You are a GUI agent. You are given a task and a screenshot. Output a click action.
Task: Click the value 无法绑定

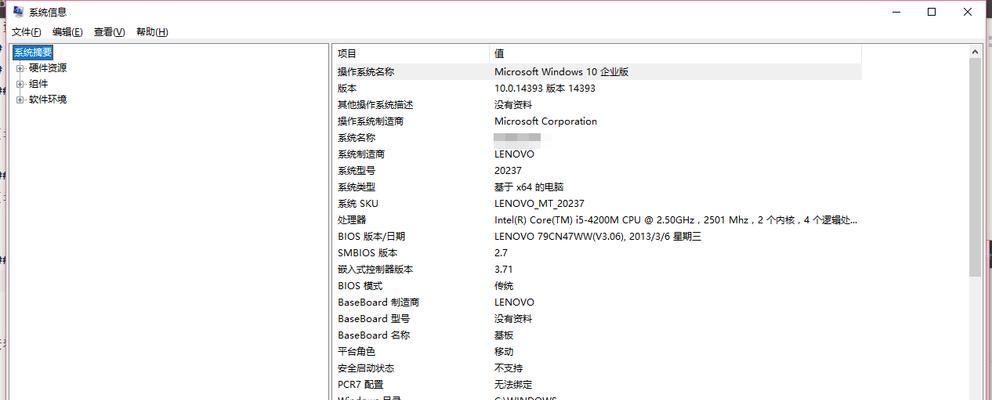[513, 385]
